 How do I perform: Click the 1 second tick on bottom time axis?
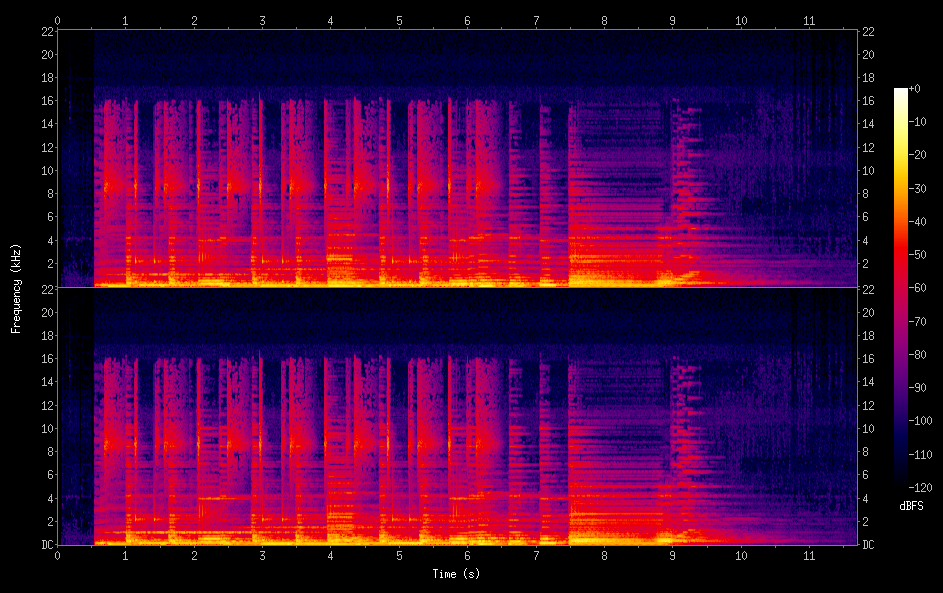pyautogui.click(x=126, y=554)
